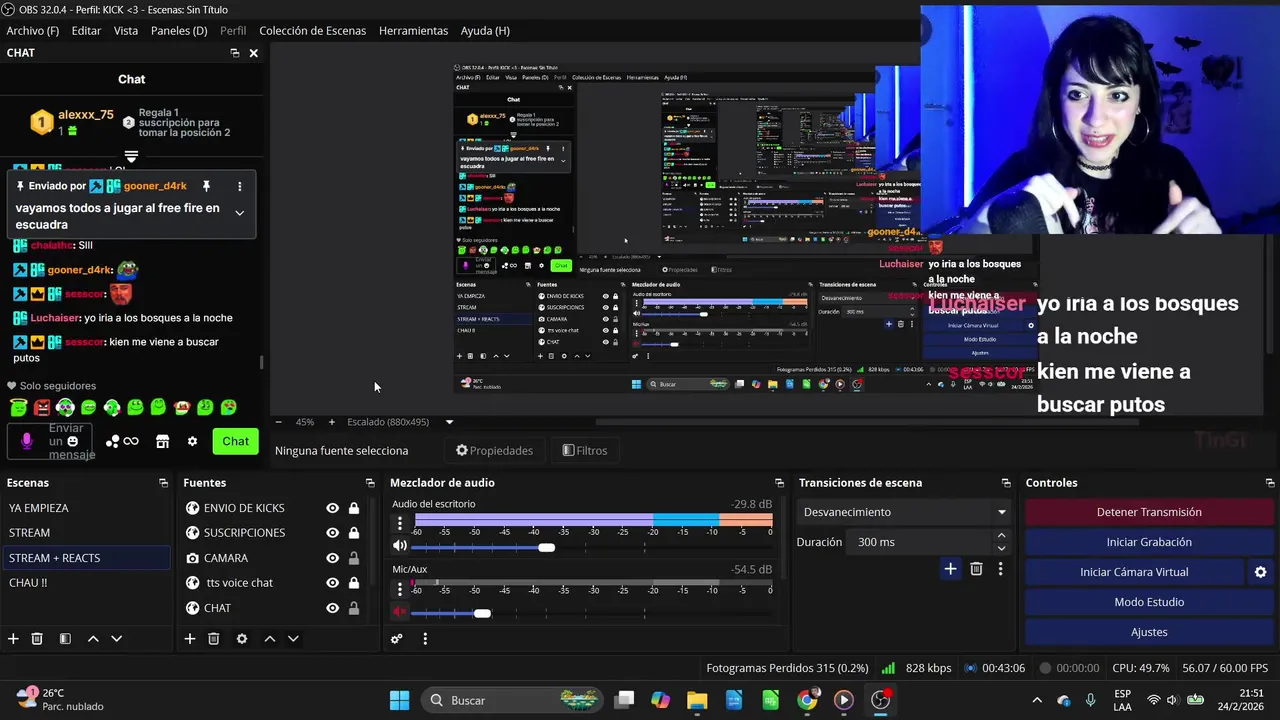1280x720 pixels.
Task: Send message with green Chat button
Action: [236, 441]
